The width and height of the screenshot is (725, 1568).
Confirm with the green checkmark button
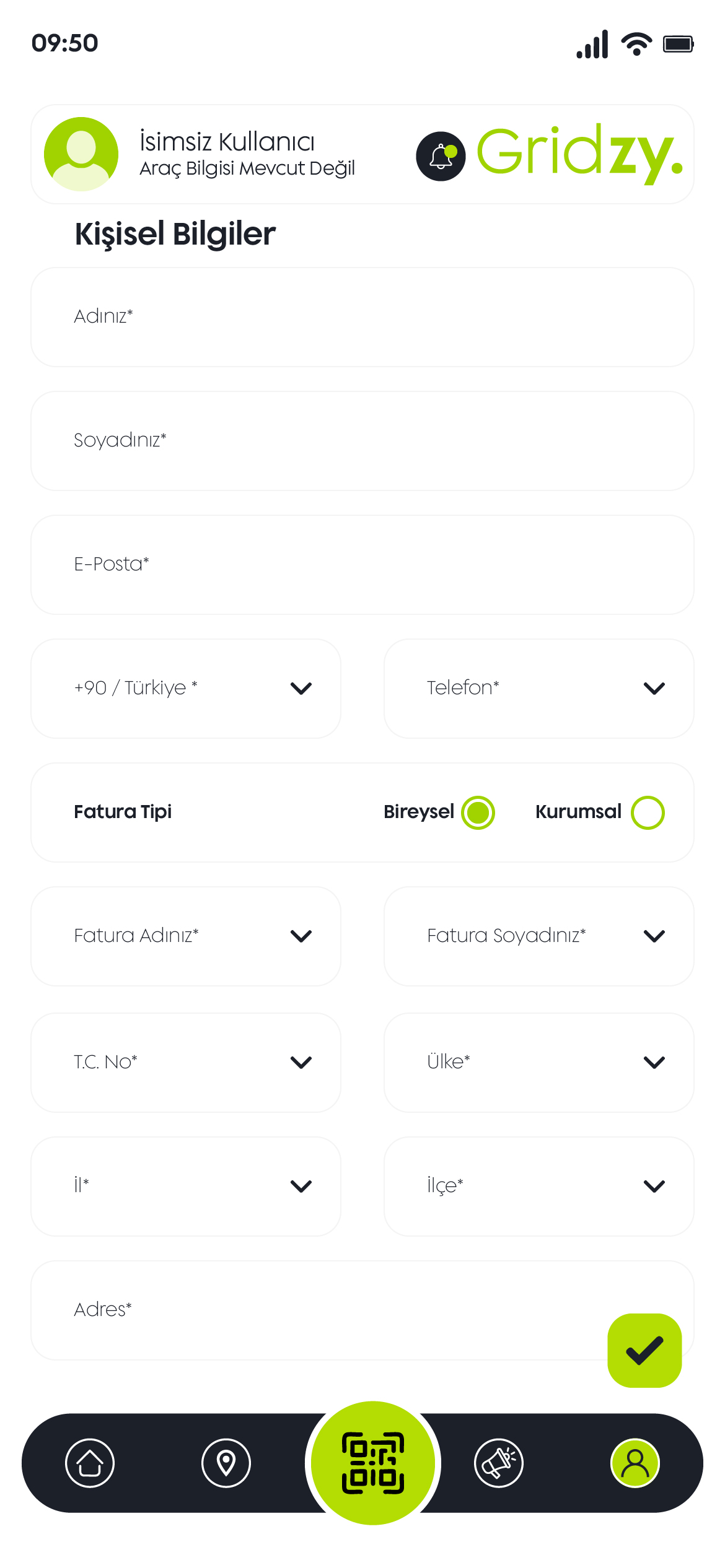click(644, 1350)
